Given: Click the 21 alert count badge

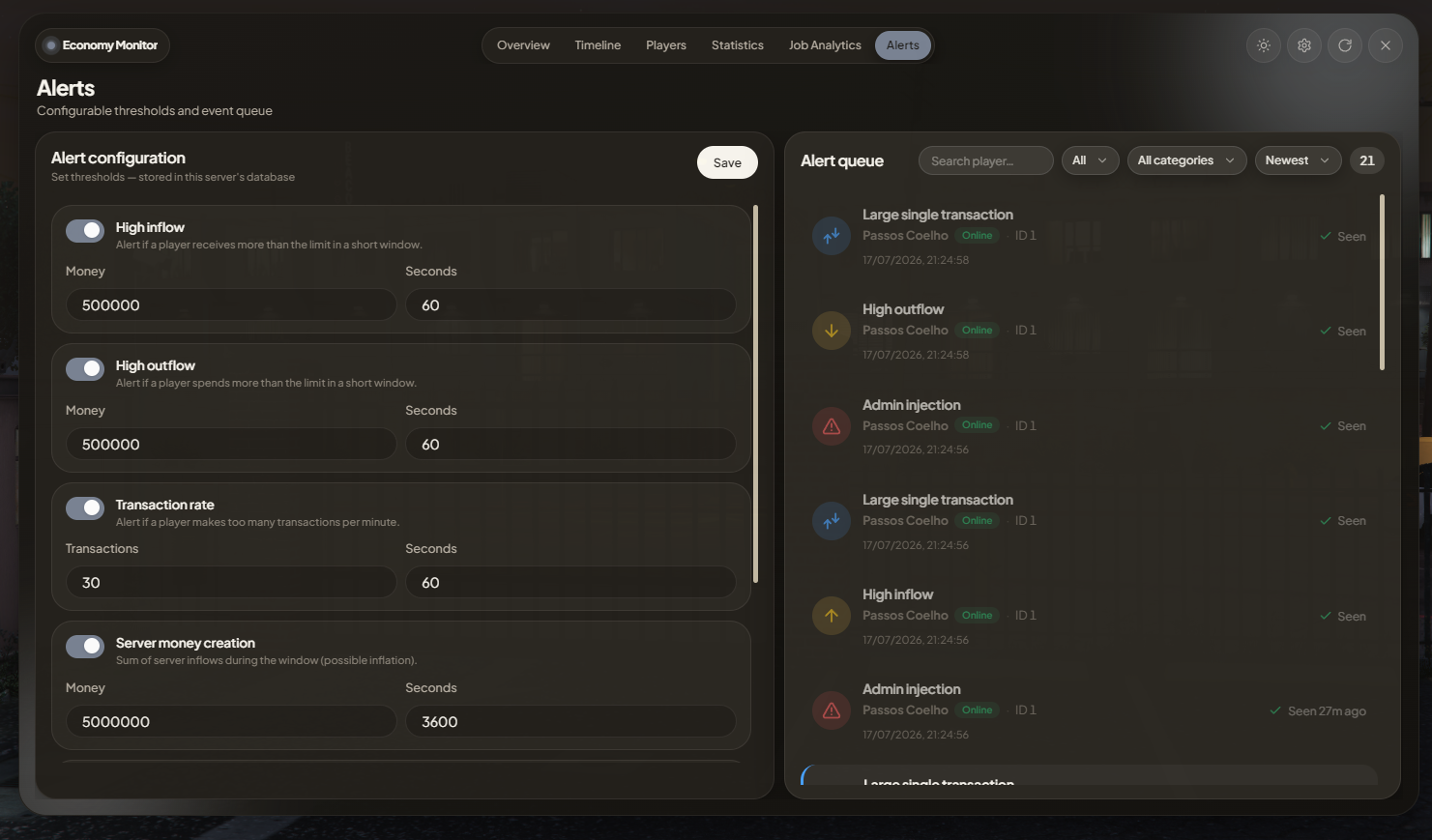Looking at the screenshot, I should click(x=1366, y=160).
